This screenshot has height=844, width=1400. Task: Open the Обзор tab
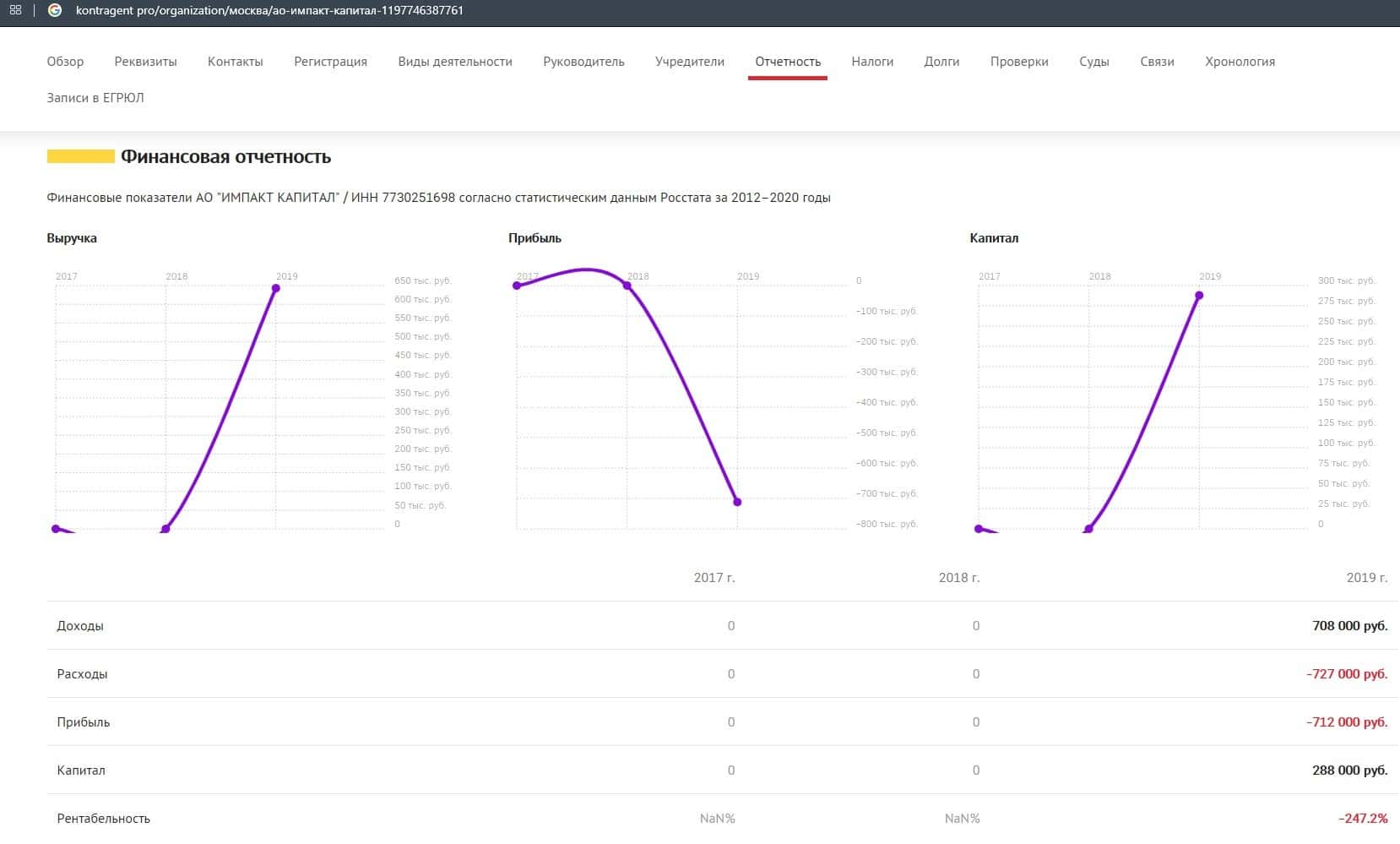point(65,62)
